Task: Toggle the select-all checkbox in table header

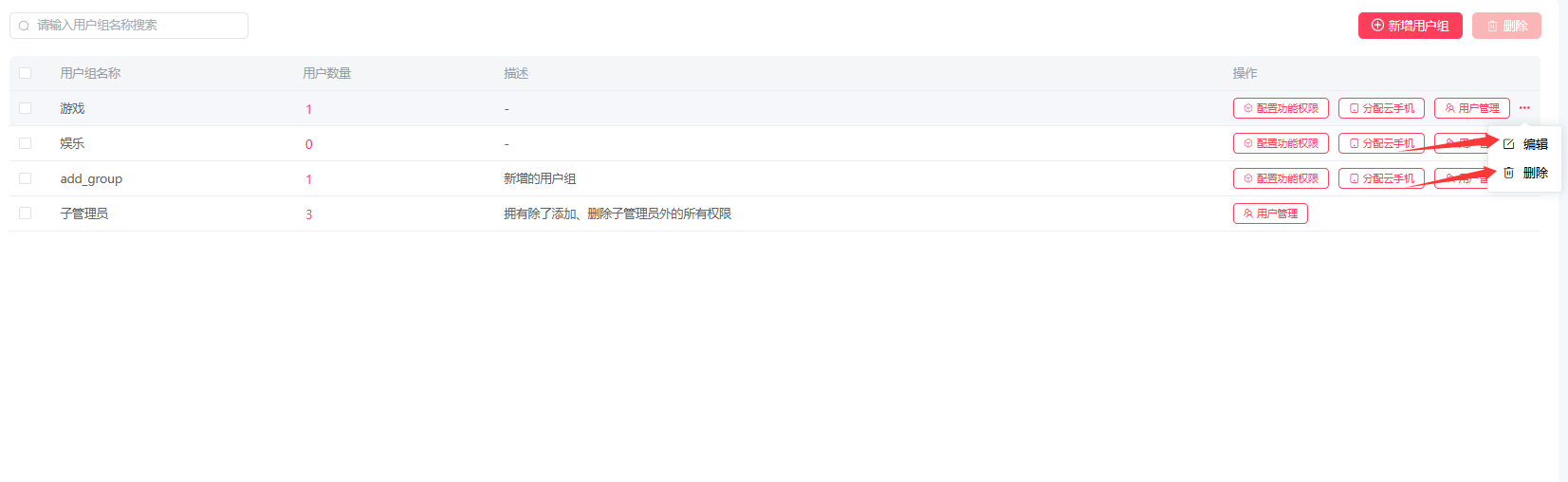Action: tap(26, 73)
